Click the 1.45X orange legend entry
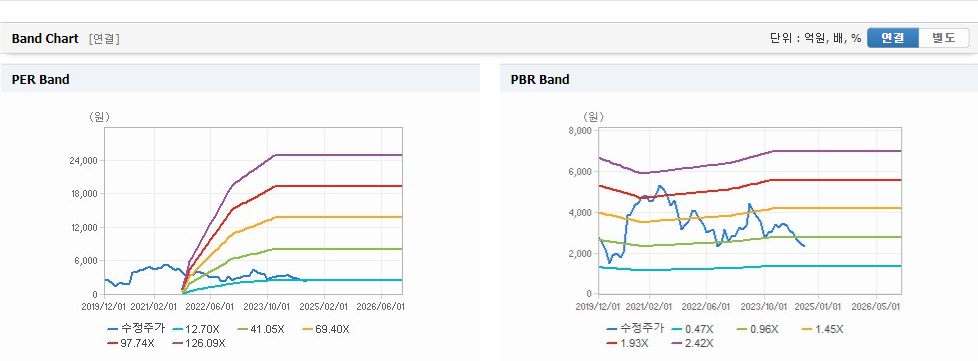Viewport: 978px width, 361px height. pyautogui.click(x=823, y=329)
